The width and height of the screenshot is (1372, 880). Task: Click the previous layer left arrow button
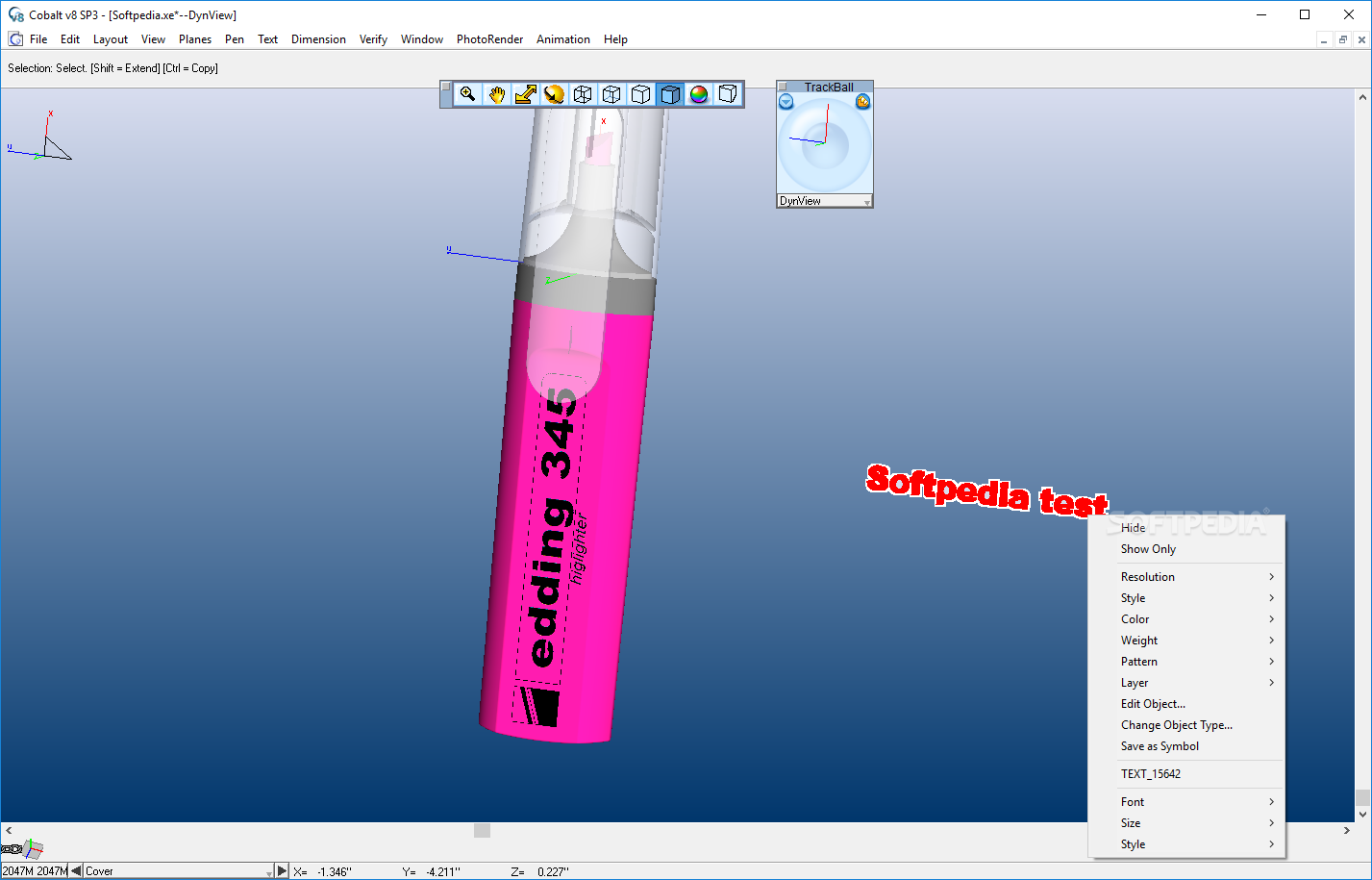tap(76, 871)
